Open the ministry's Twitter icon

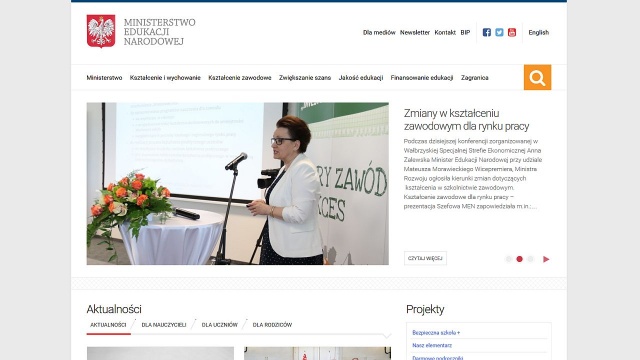(499, 32)
